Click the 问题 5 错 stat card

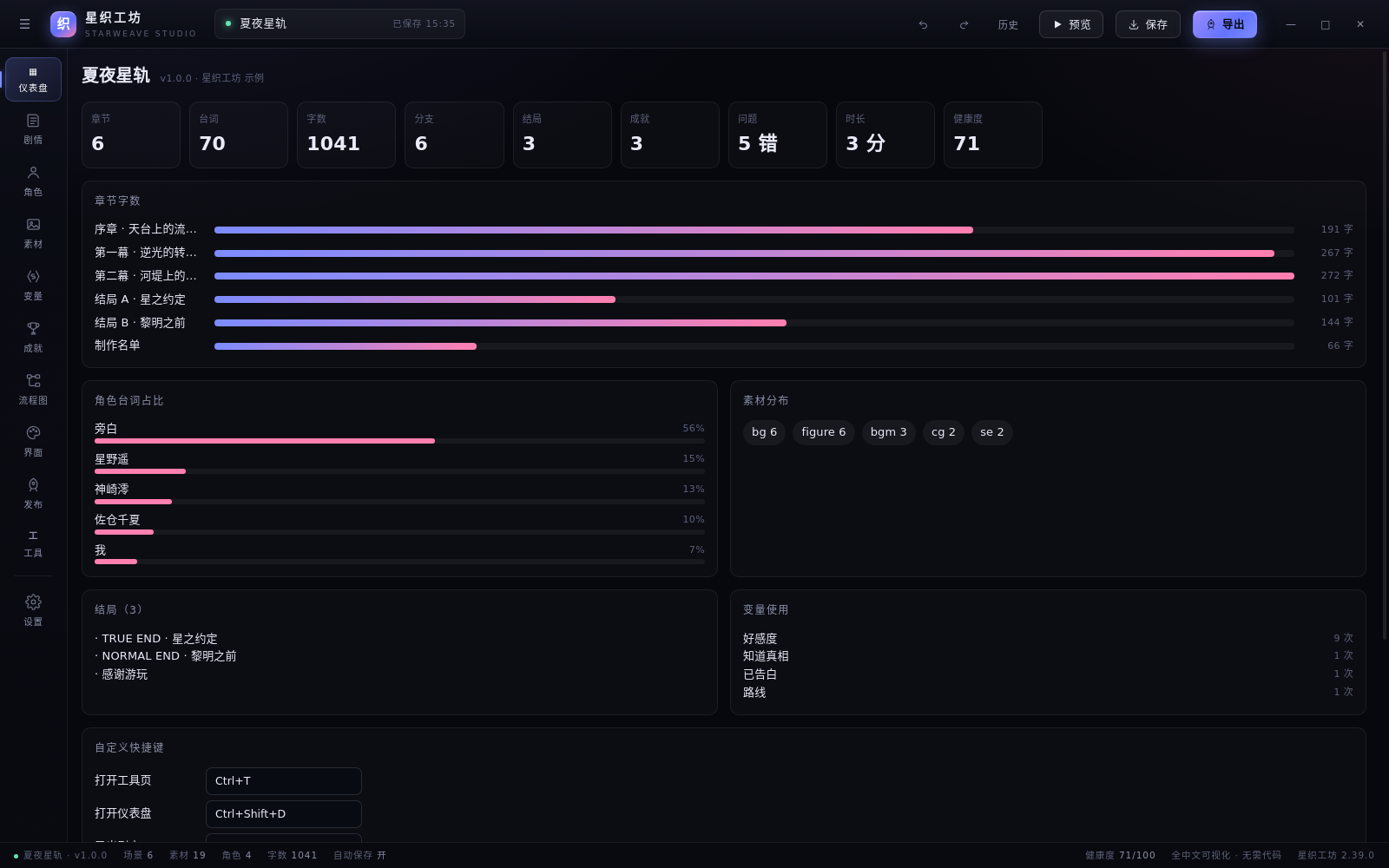(778, 135)
